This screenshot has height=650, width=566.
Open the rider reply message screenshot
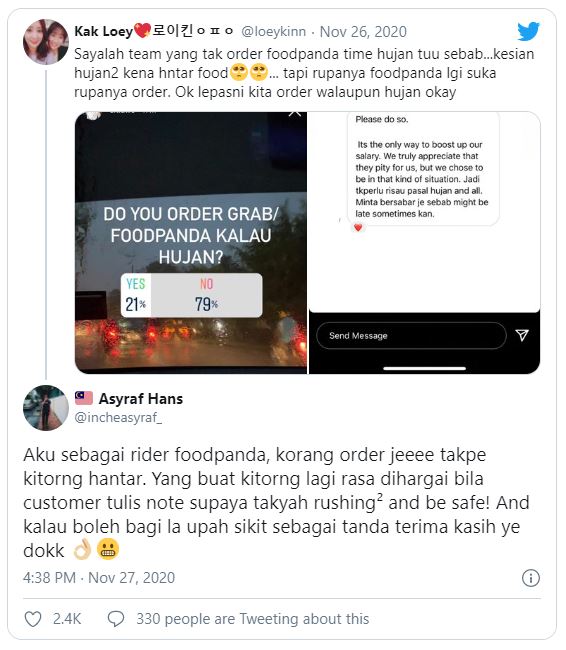[x=424, y=243]
